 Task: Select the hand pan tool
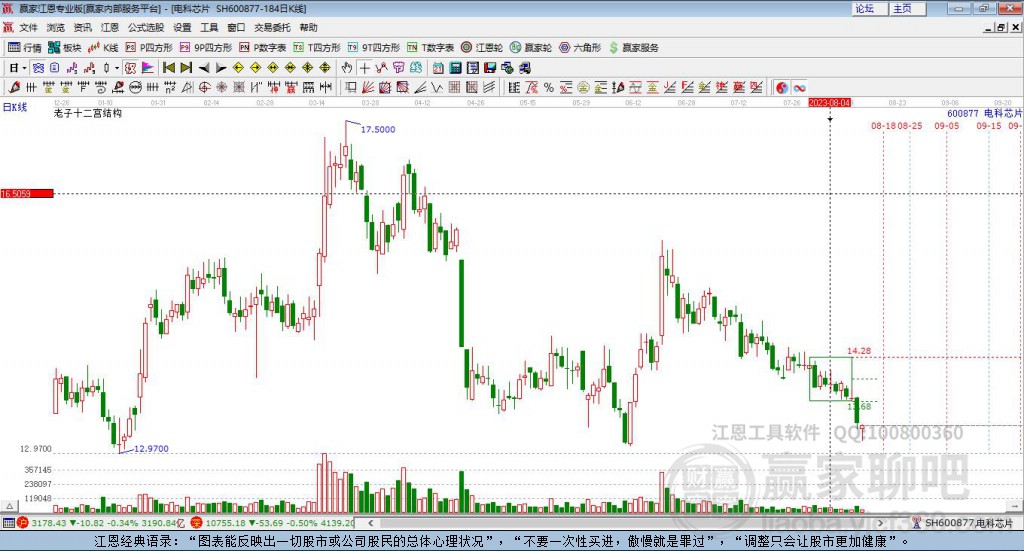347,68
